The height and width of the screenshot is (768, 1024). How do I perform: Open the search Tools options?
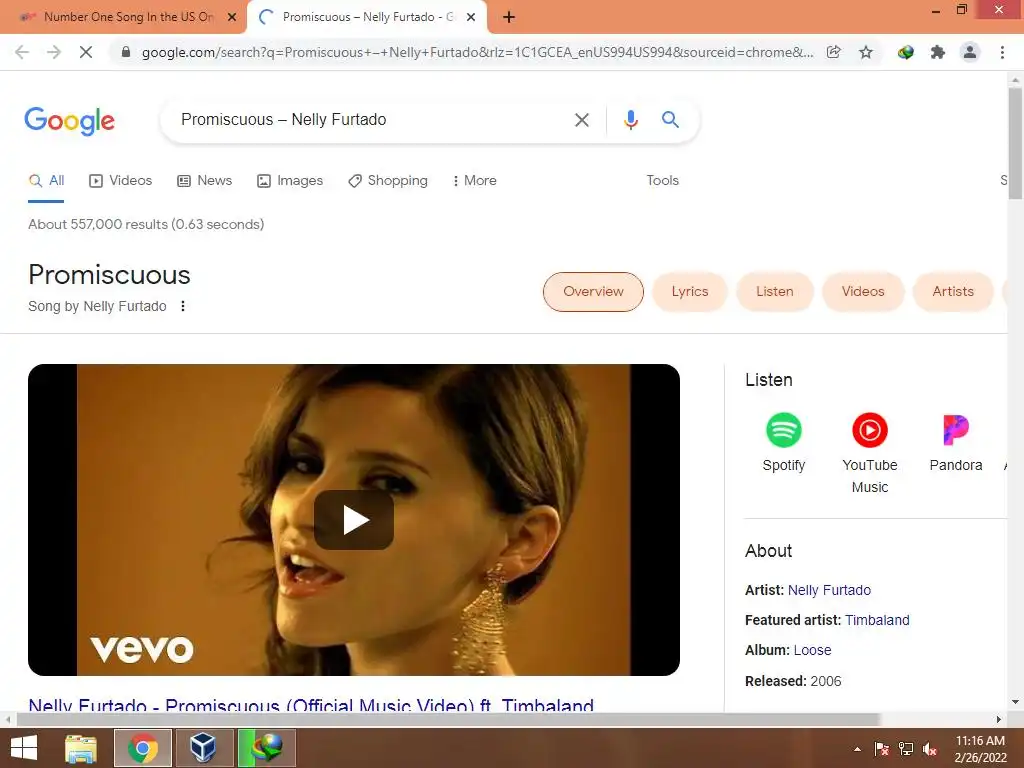pos(662,181)
